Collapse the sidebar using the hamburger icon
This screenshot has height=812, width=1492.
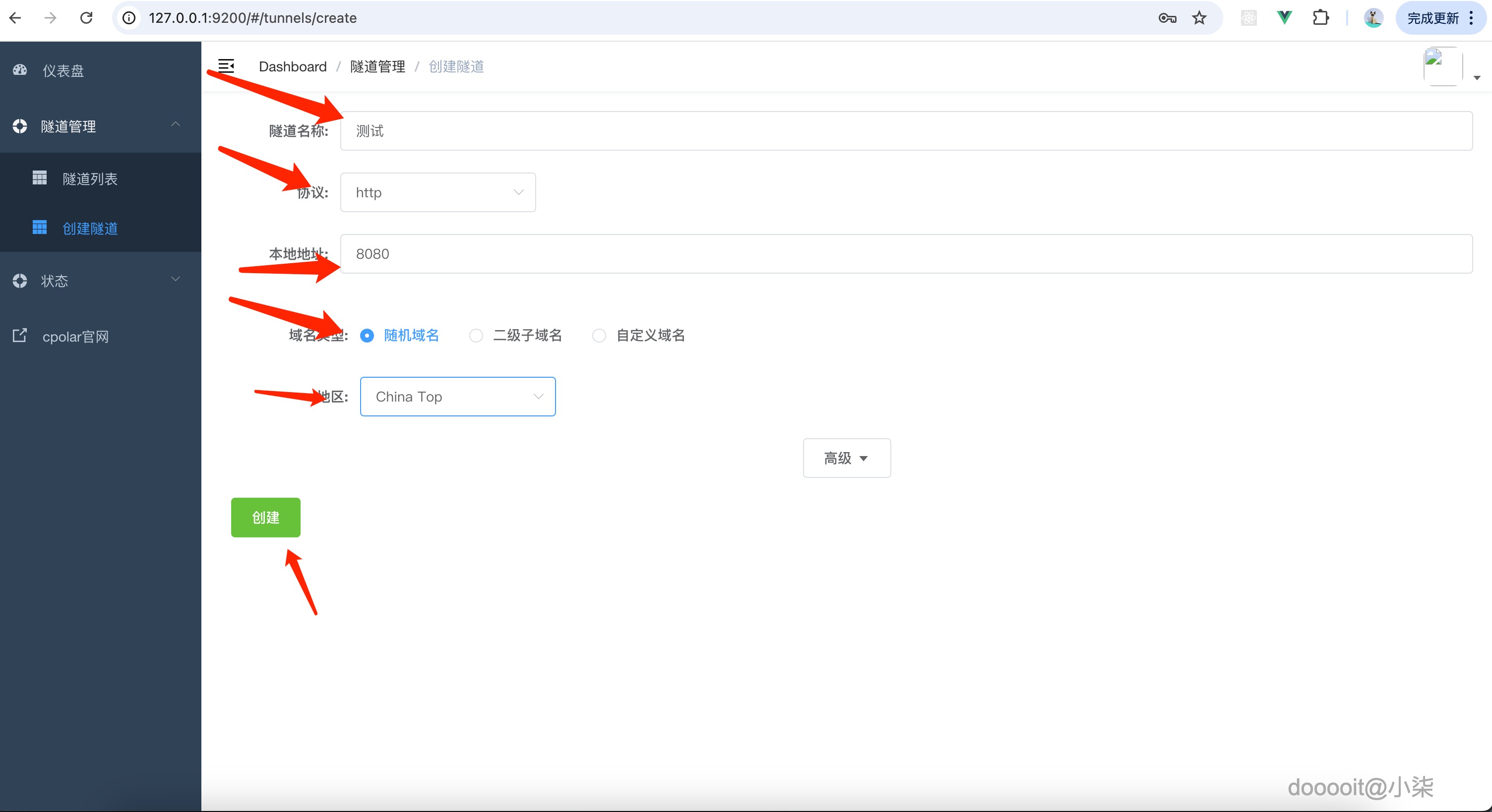tap(226, 66)
